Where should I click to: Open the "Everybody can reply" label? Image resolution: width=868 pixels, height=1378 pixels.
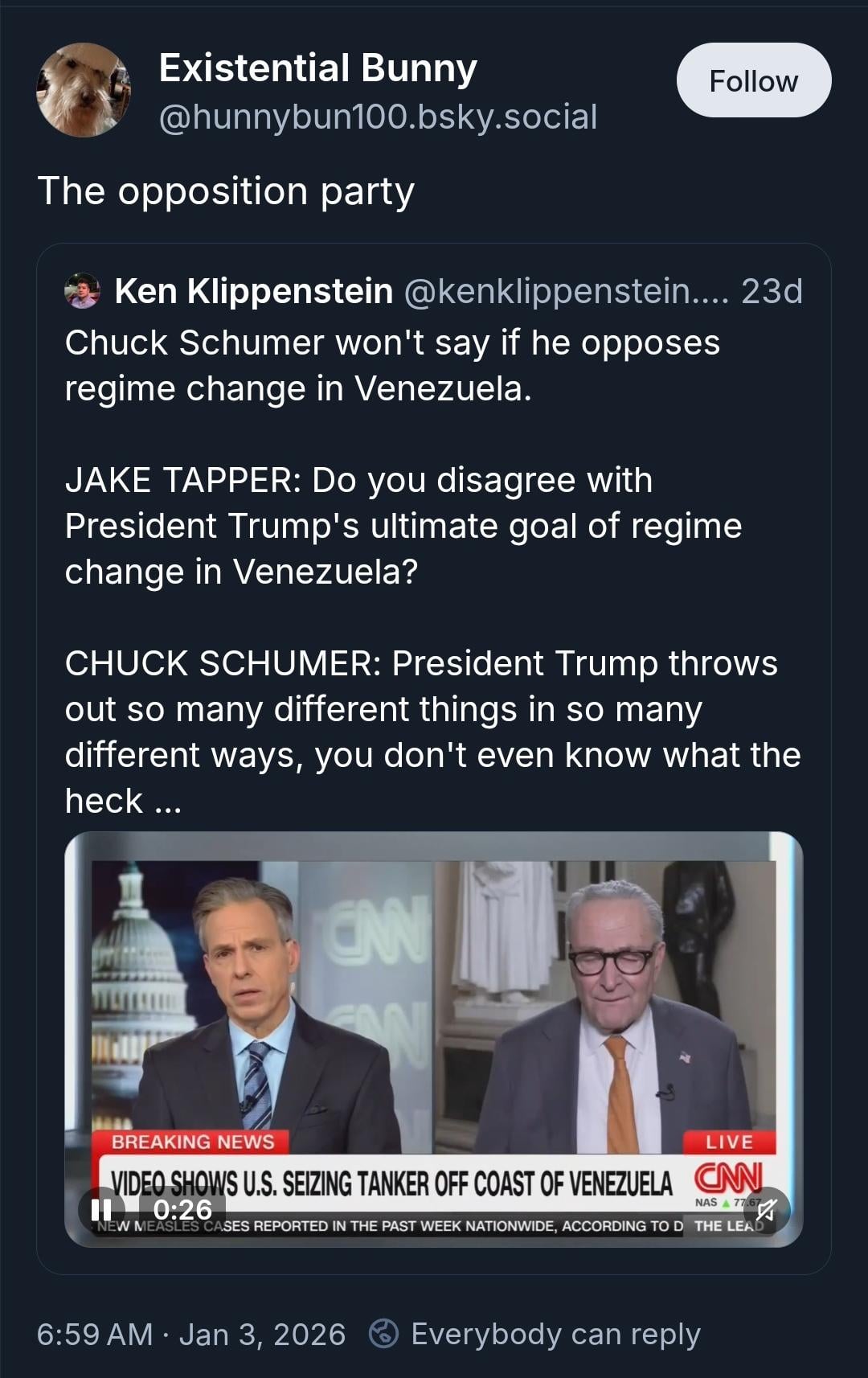click(x=555, y=1334)
